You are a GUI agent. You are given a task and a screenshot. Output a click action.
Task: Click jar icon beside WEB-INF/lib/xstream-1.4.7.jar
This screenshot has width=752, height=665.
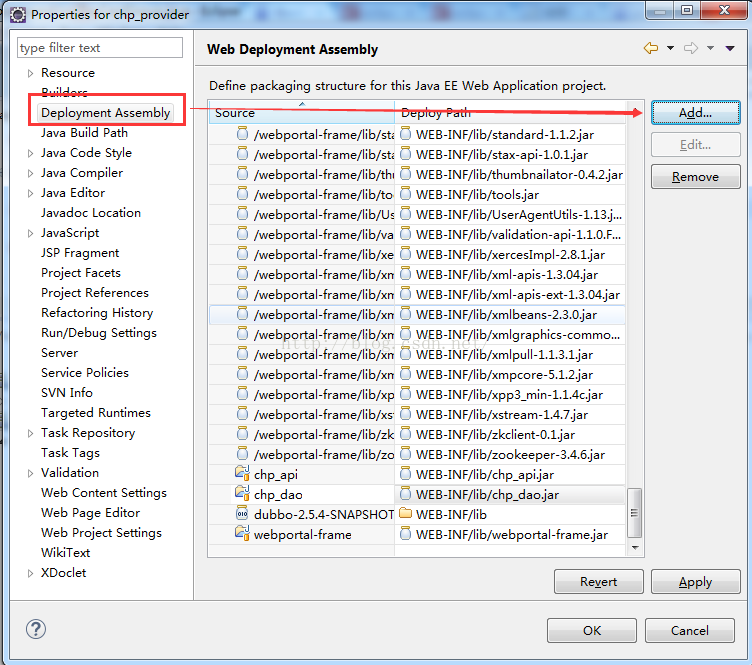click(405, 414)
